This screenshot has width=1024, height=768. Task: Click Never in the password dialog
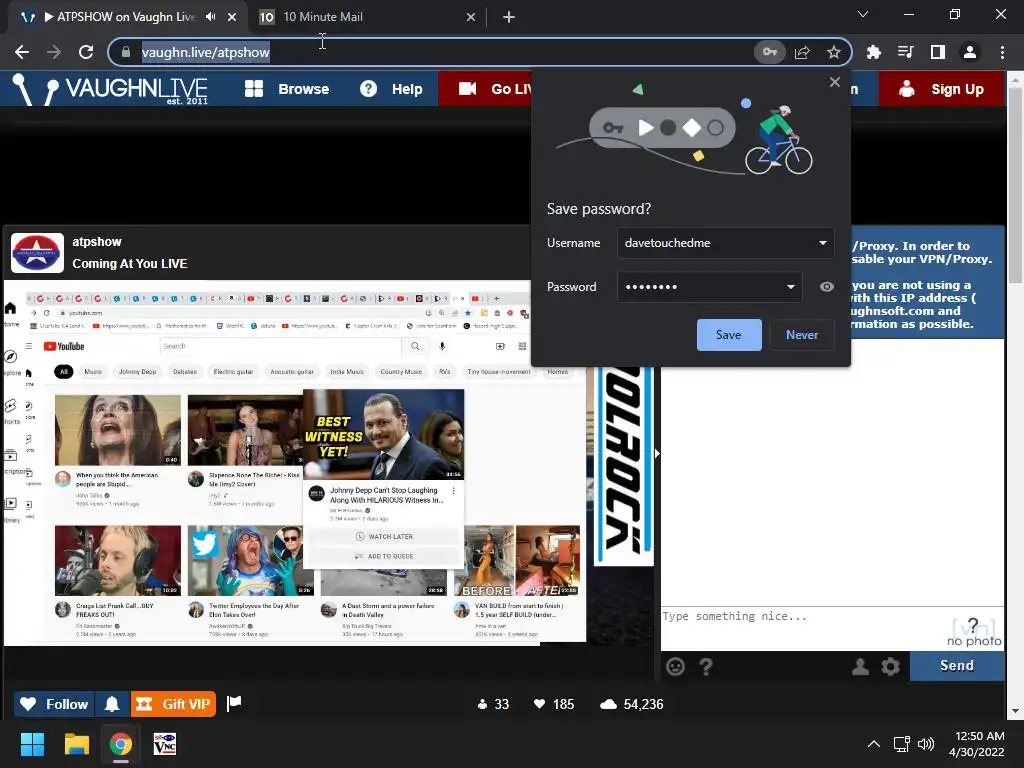coord(802,335)
